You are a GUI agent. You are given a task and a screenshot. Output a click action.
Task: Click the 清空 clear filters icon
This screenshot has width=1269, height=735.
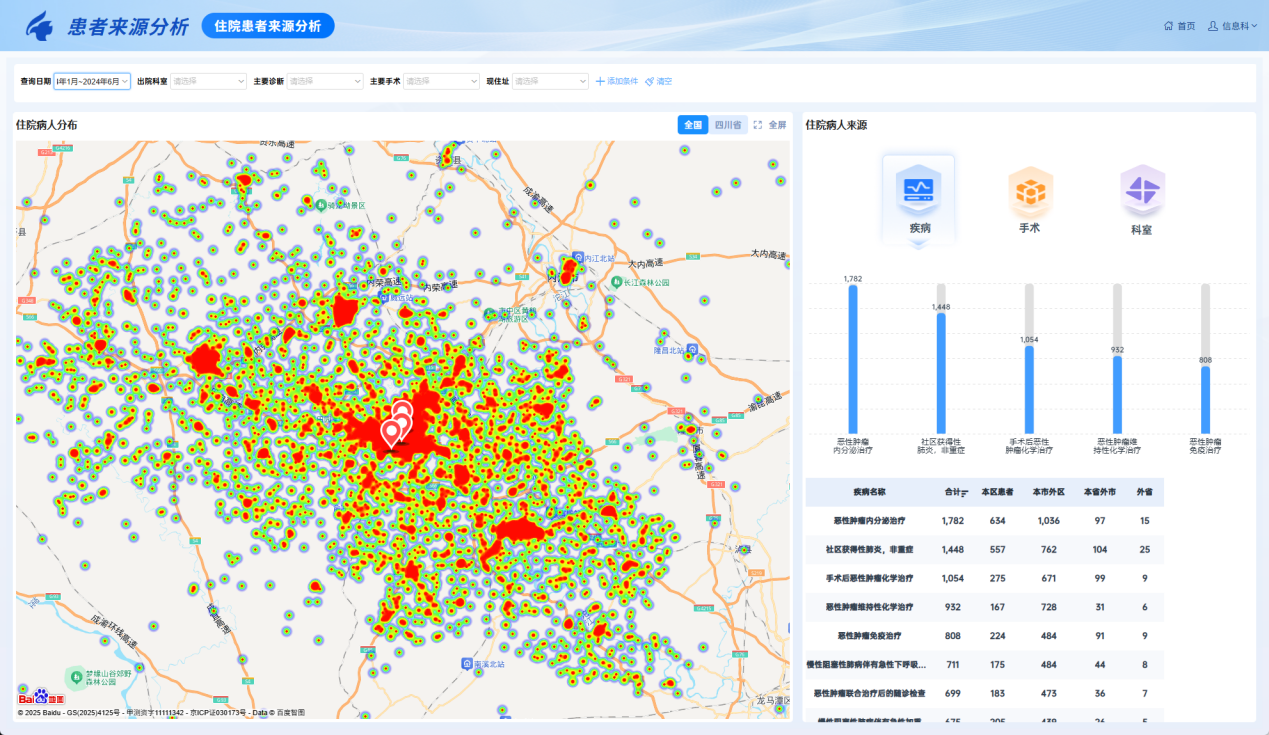point(649,81)
